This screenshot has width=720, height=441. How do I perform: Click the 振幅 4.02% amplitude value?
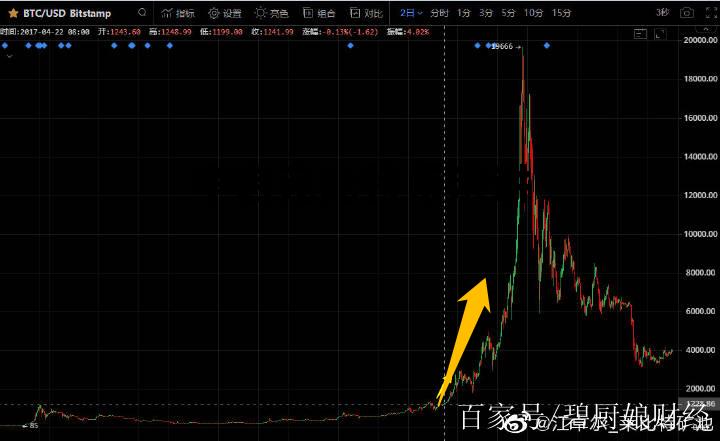click(x=408, y=32)
